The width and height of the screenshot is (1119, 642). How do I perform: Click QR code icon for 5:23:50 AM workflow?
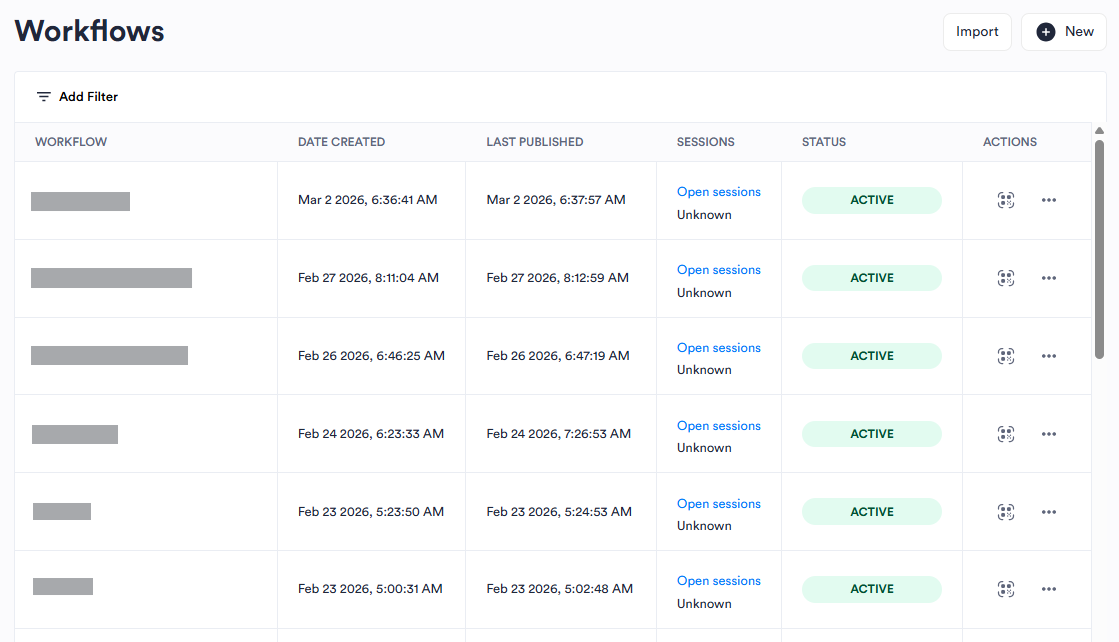click(x=1006, y=511)
